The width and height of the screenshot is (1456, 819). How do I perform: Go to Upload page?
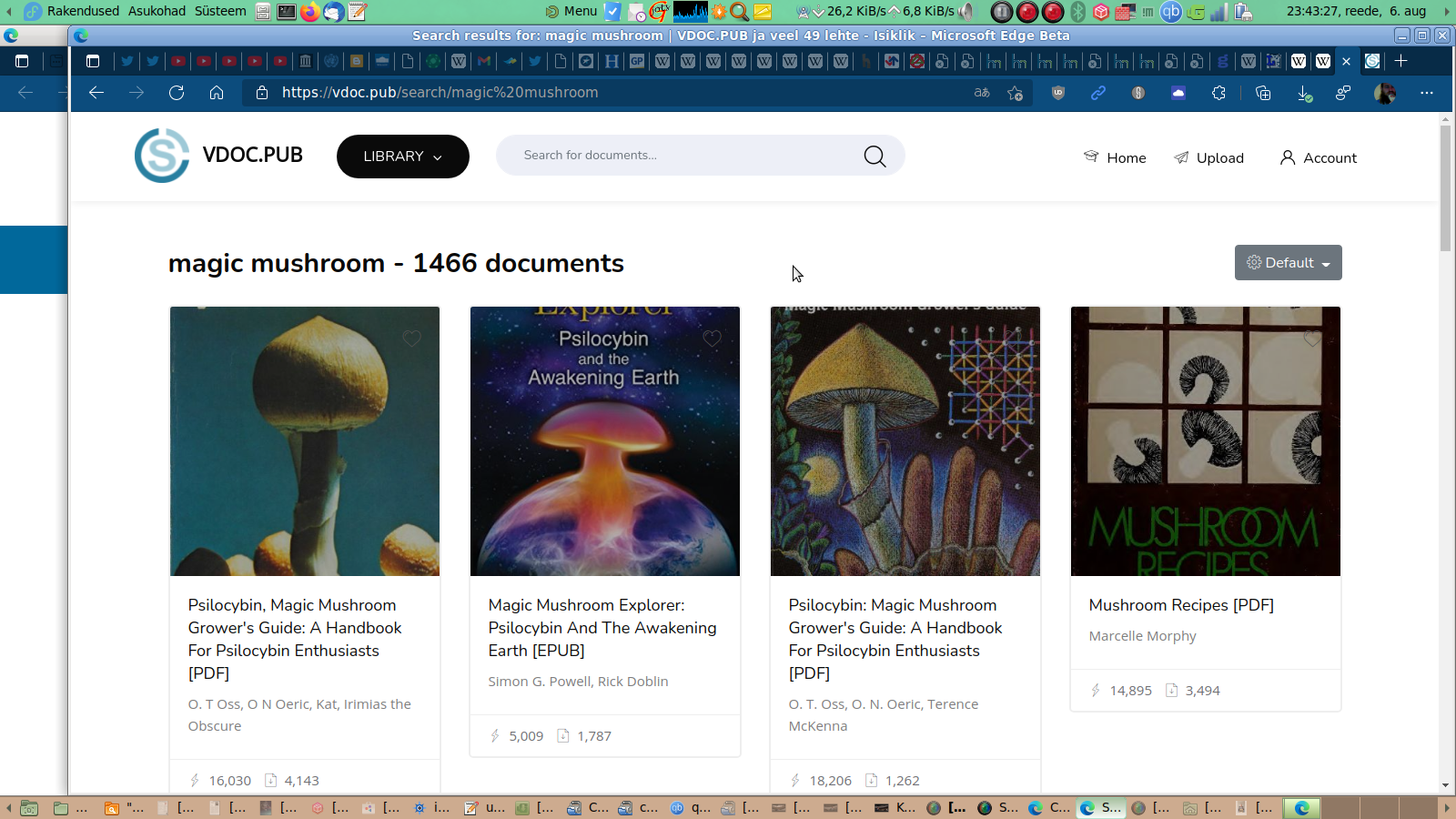click(1208, 157)
